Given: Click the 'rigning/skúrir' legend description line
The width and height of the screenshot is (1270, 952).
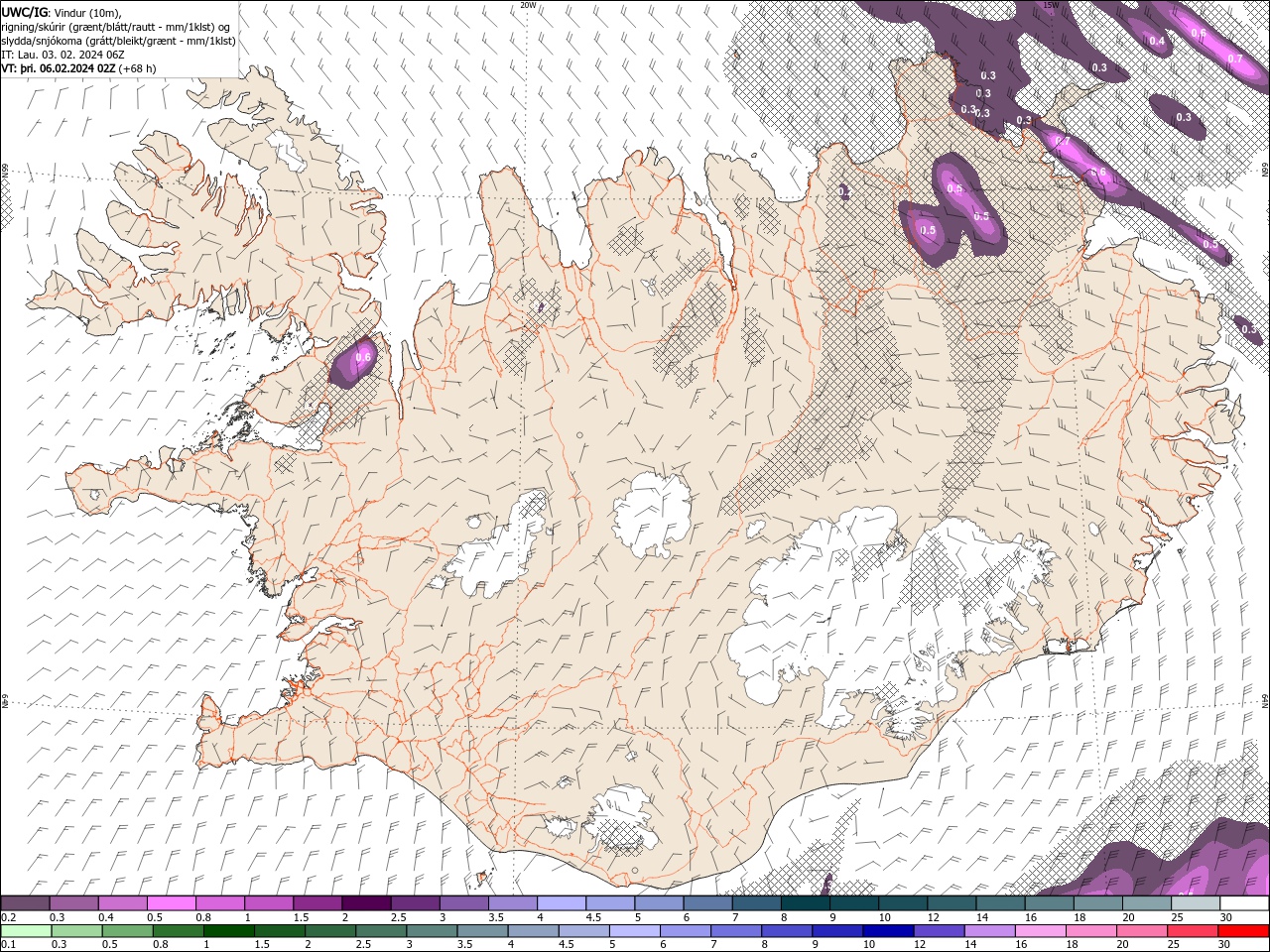Looking at the screenshot, I should (x=117, y=26).
